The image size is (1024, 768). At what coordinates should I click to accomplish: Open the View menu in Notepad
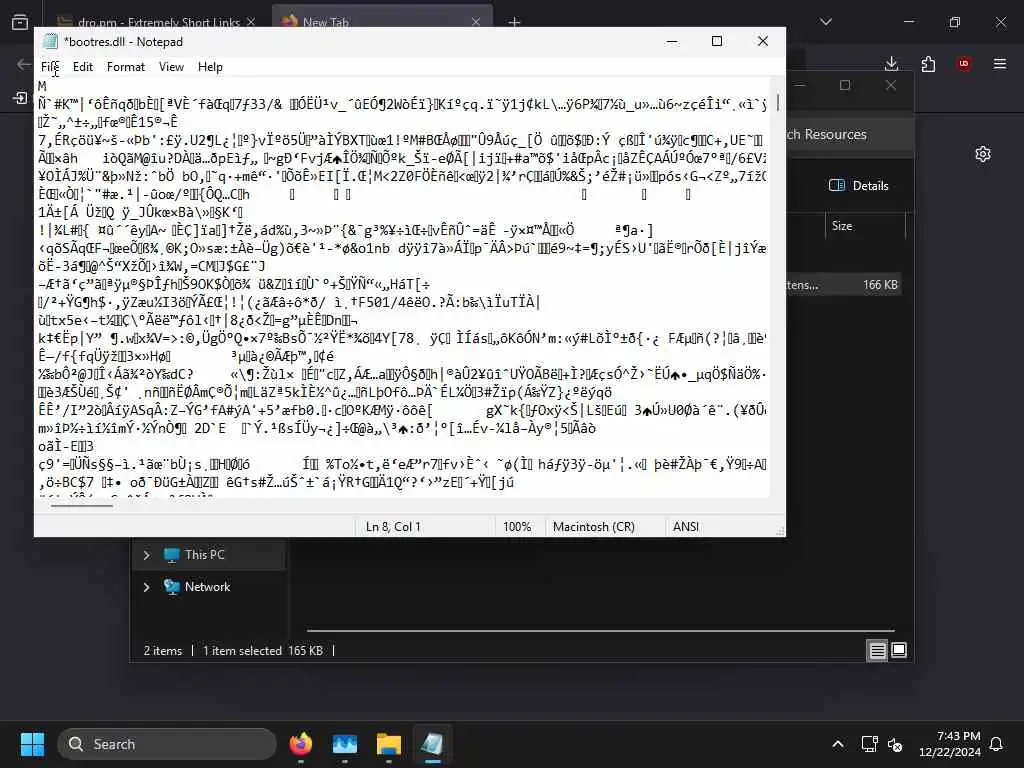click(x=171, y=67)
